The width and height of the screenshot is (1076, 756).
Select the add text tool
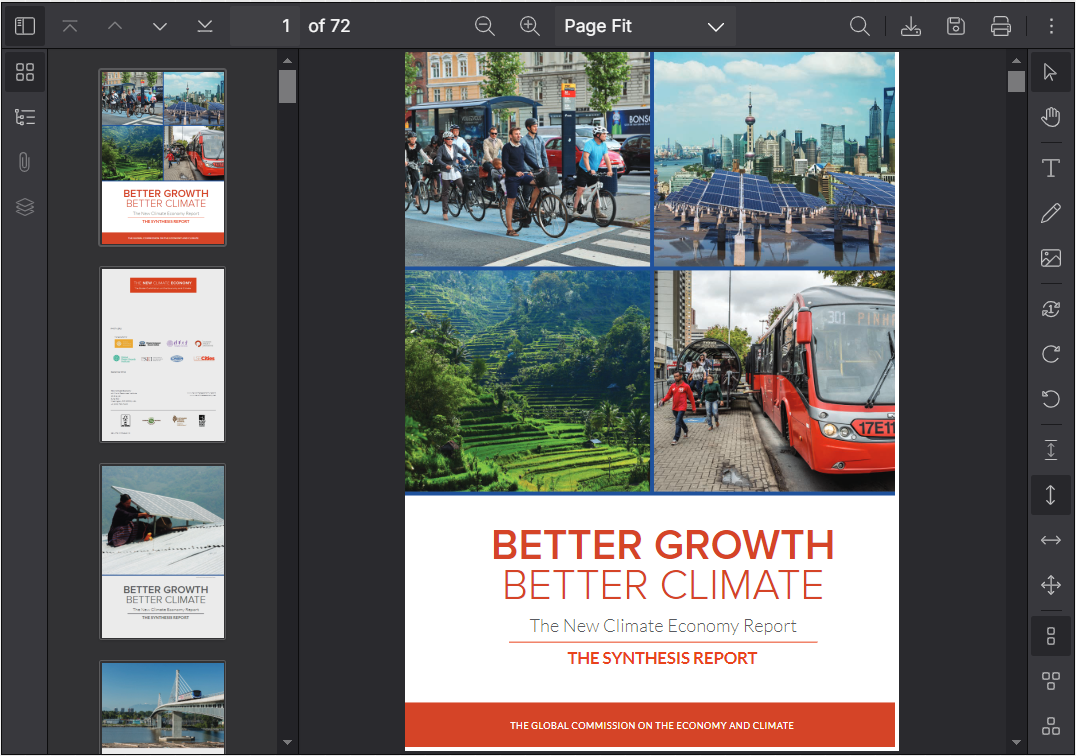(1050, 167)
